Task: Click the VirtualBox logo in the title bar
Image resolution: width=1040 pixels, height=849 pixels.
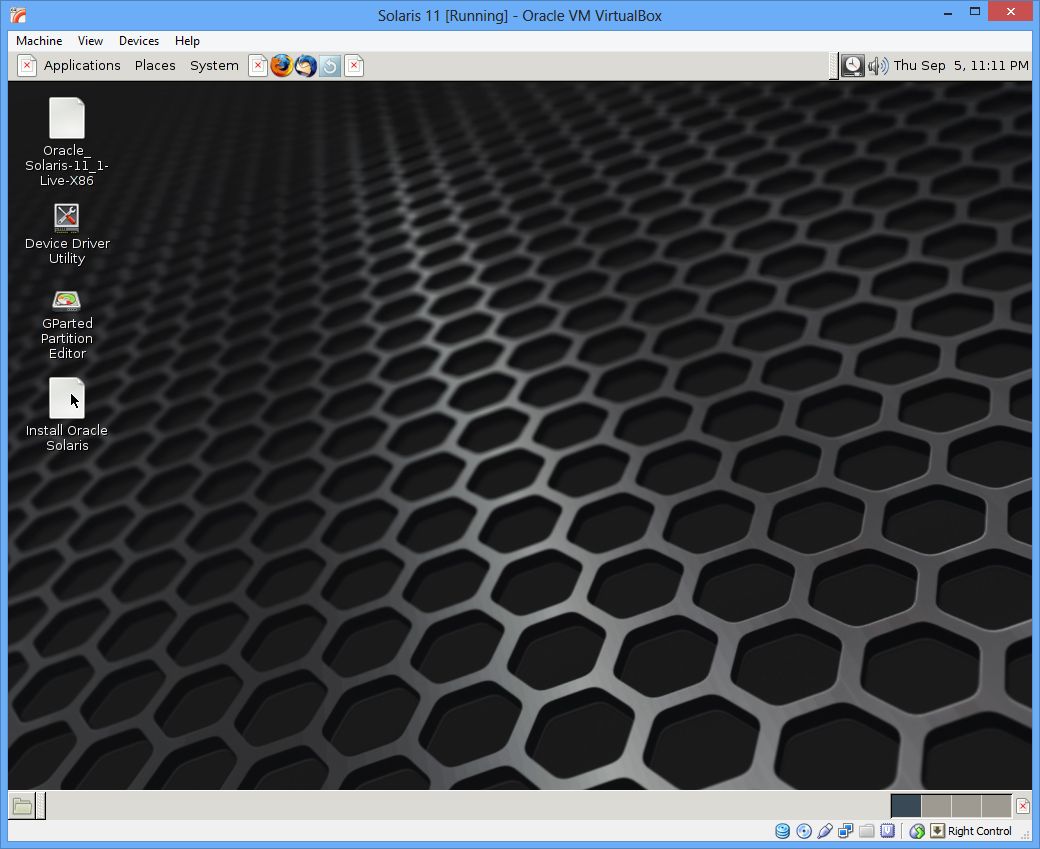Action: tap(19, 15)
